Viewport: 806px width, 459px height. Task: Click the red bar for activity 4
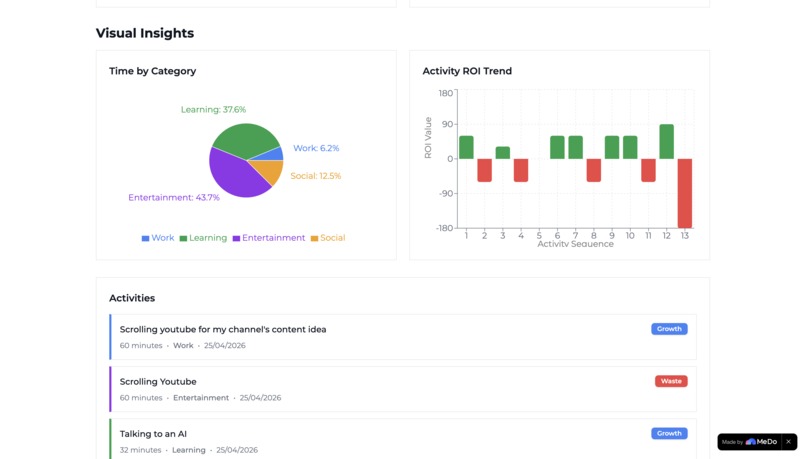click(521, 170)
